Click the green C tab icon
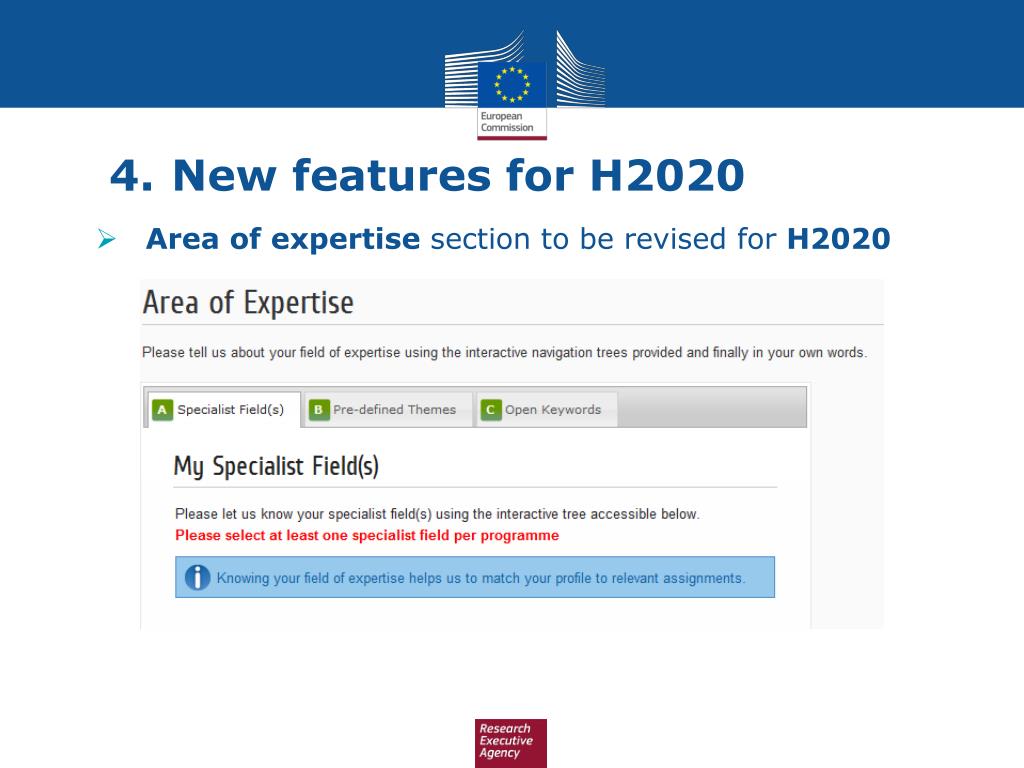Screen dimensions: 1024x768 coord(490,410)
